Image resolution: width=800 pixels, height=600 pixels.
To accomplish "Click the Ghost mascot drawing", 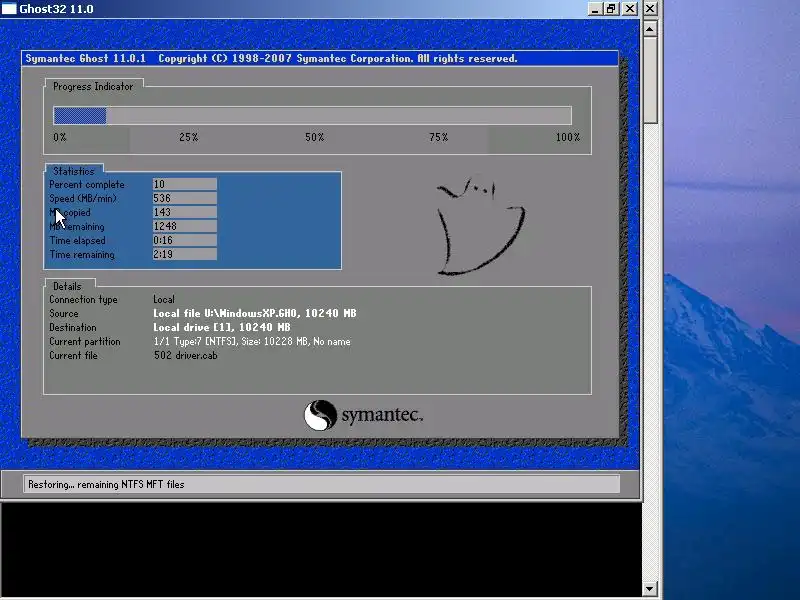I will coord(480,227).
